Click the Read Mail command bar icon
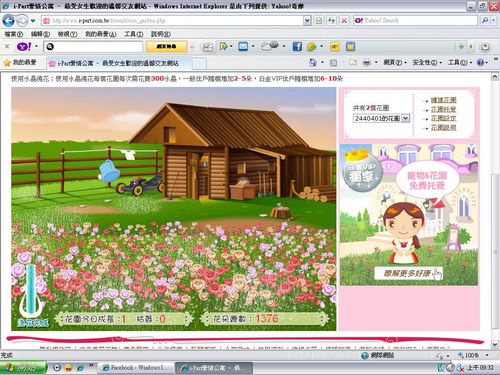This screenshot has width=500, height=375. point(353,63)
